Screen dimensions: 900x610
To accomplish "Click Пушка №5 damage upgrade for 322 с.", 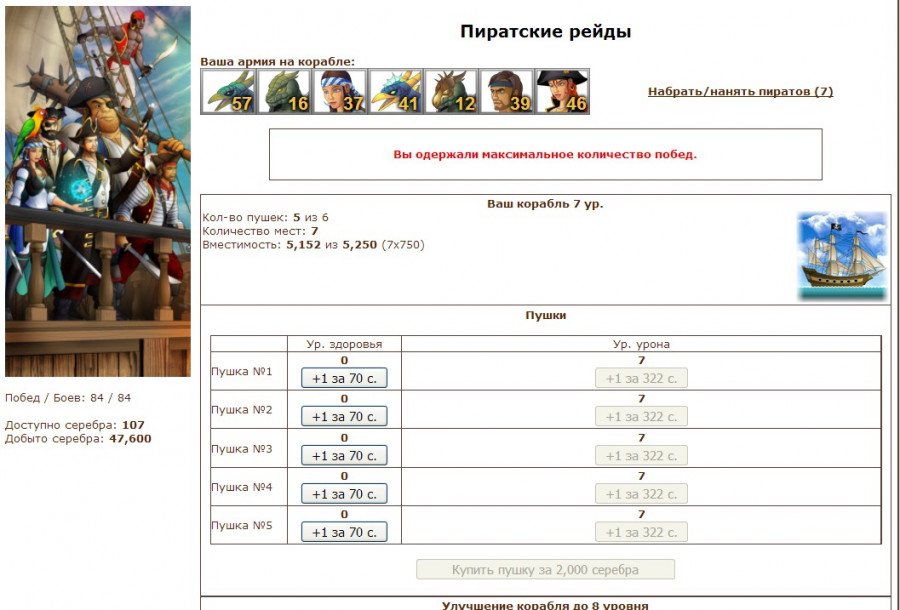I will pyautogui.click(x=641, y=533).
